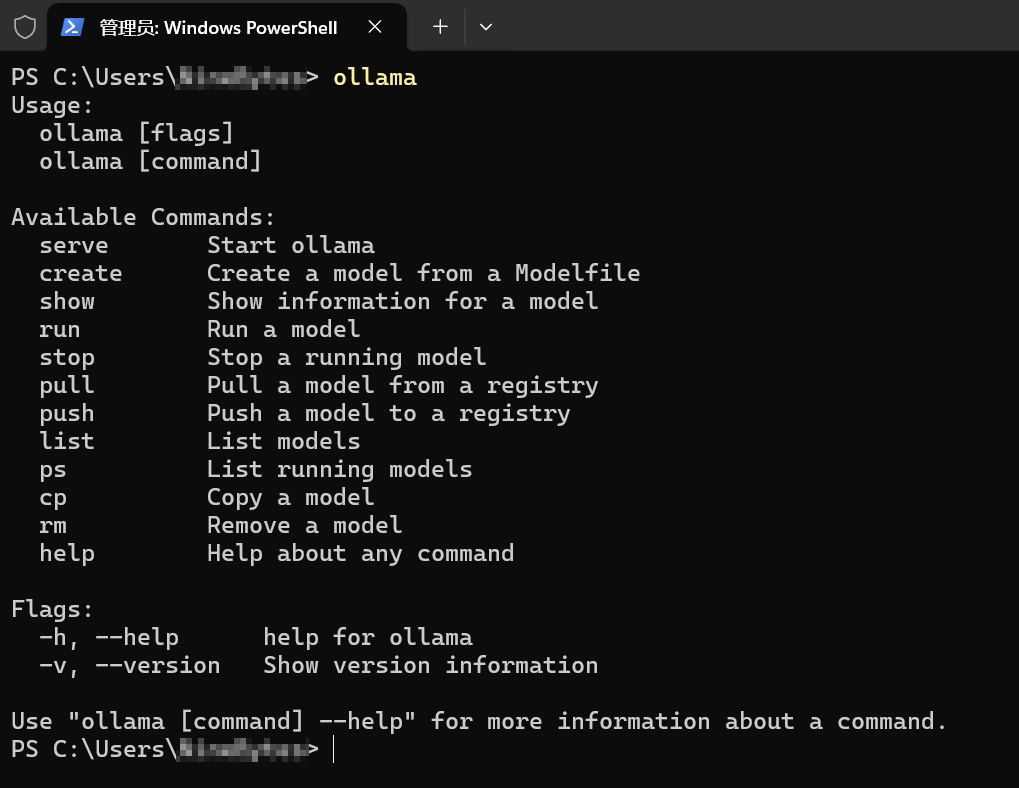Click the 'Show version information' description

coord(430,665)
